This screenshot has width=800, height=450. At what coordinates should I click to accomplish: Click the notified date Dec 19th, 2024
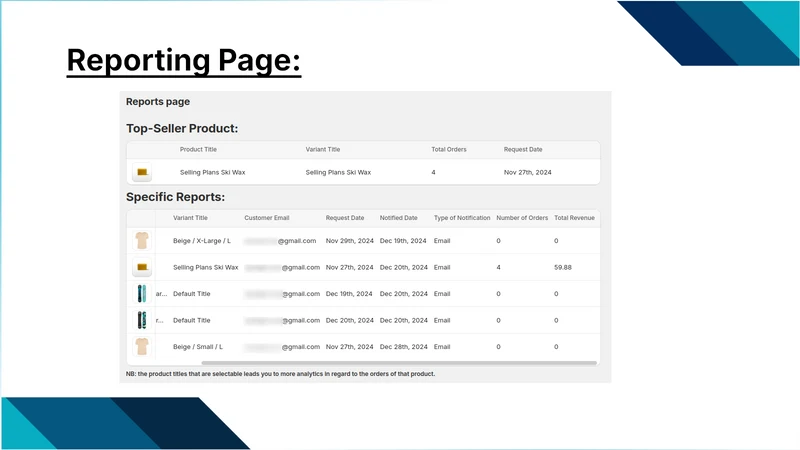click(403, 241)
